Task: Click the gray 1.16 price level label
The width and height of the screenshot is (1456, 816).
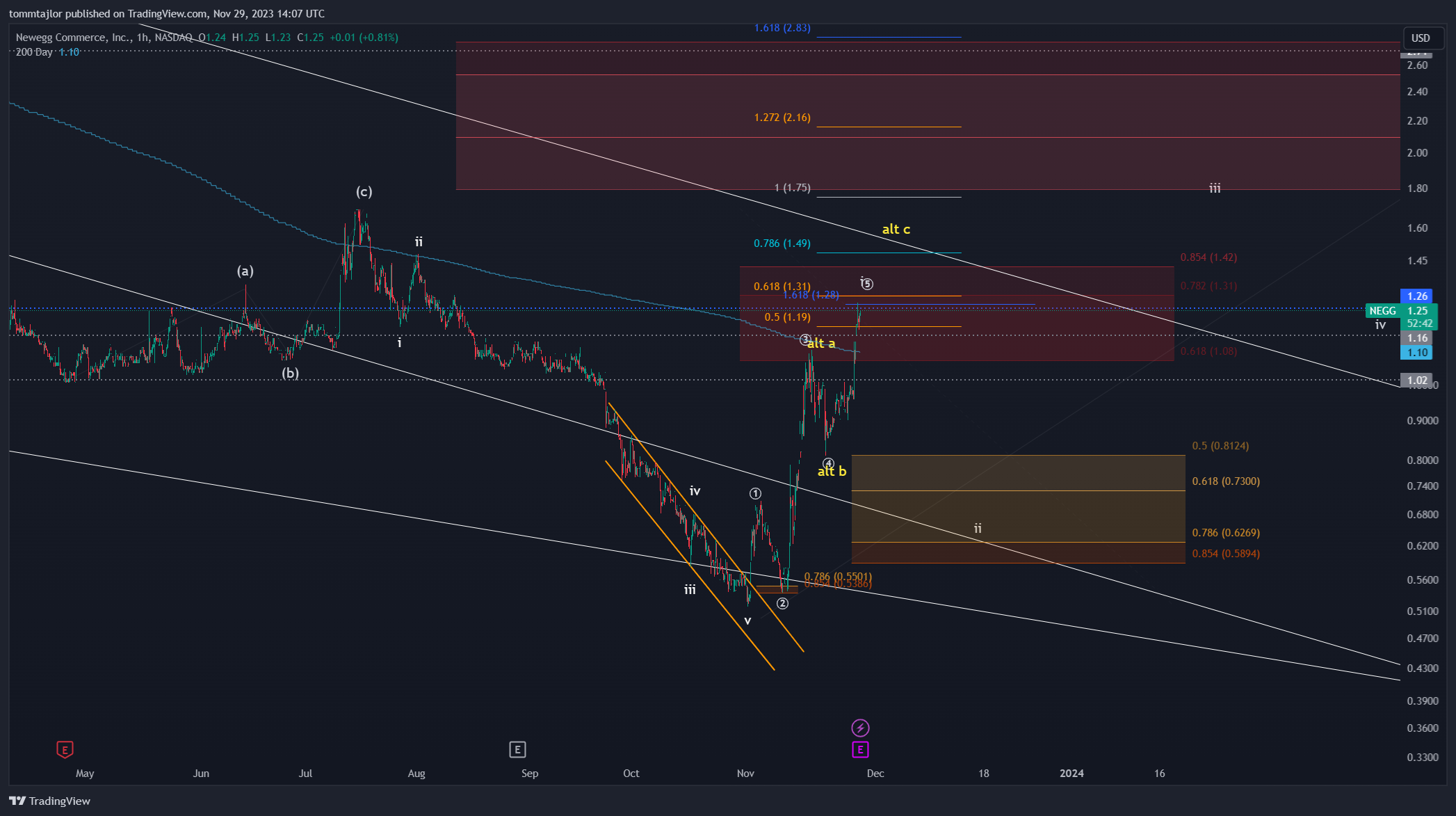Action: tap(1417, 338)
